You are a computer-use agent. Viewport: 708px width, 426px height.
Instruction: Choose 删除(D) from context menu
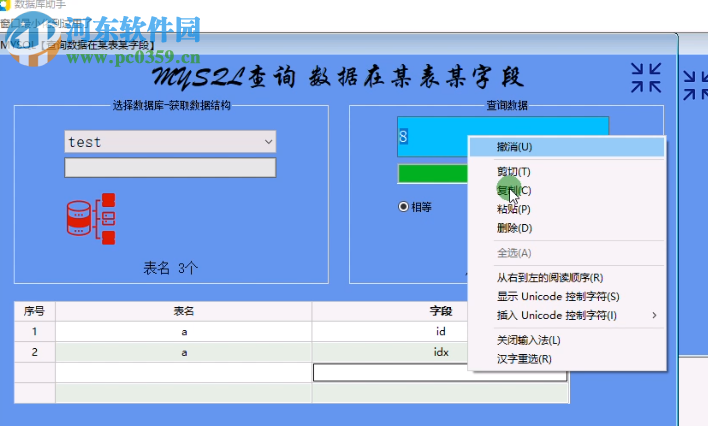tap(567, 228)
